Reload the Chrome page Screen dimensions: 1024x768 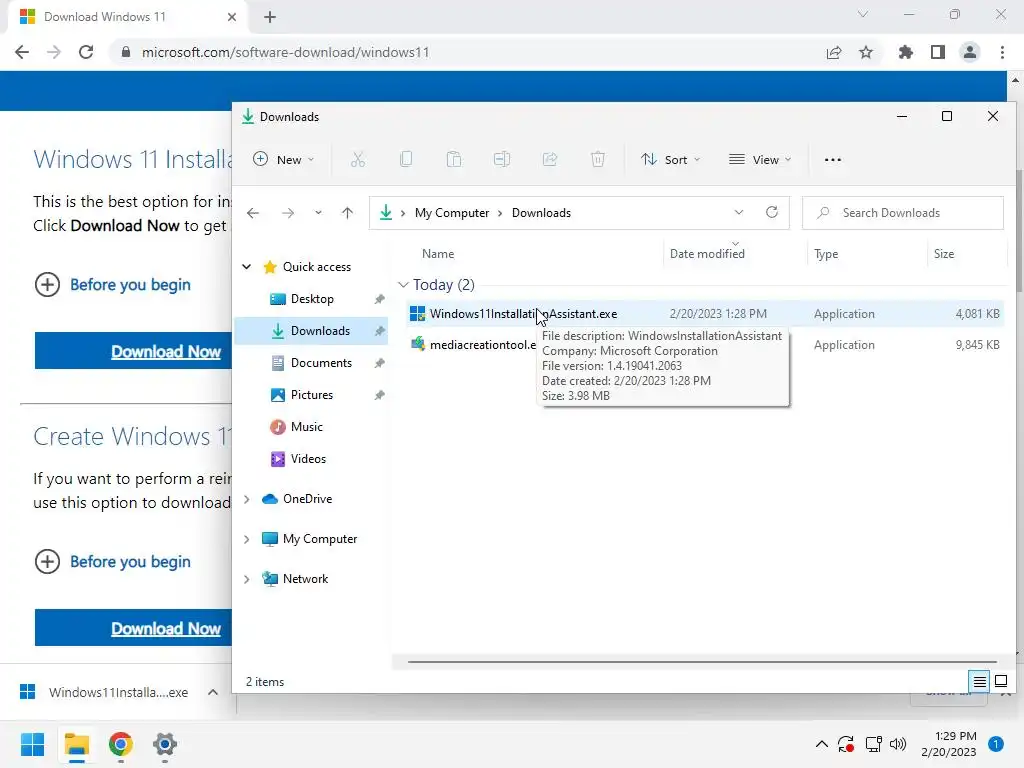tap(86, 52)
